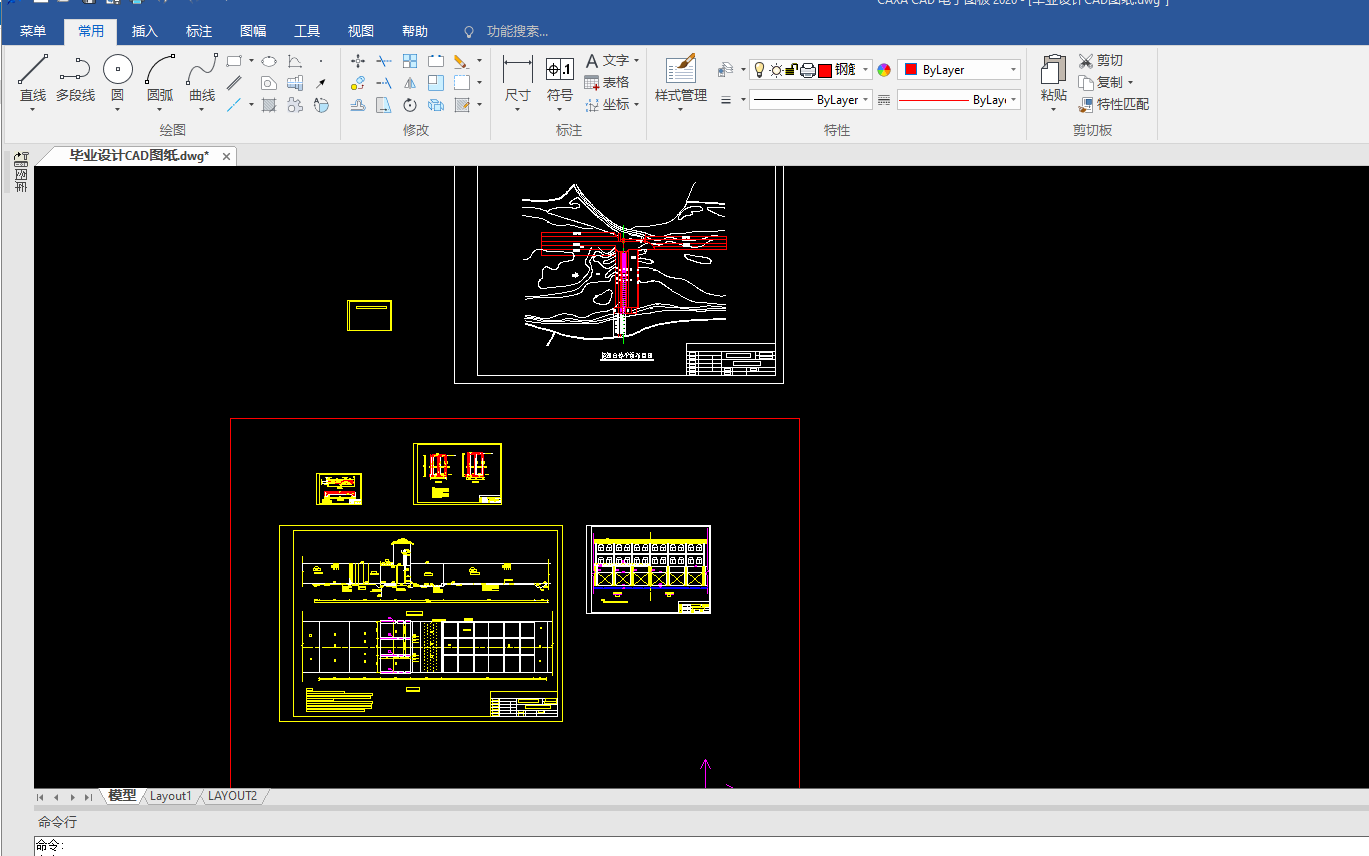Toggle layer freeze sun icon
The height and width of the screenshot is (856, 1369).
click(776, 70)
